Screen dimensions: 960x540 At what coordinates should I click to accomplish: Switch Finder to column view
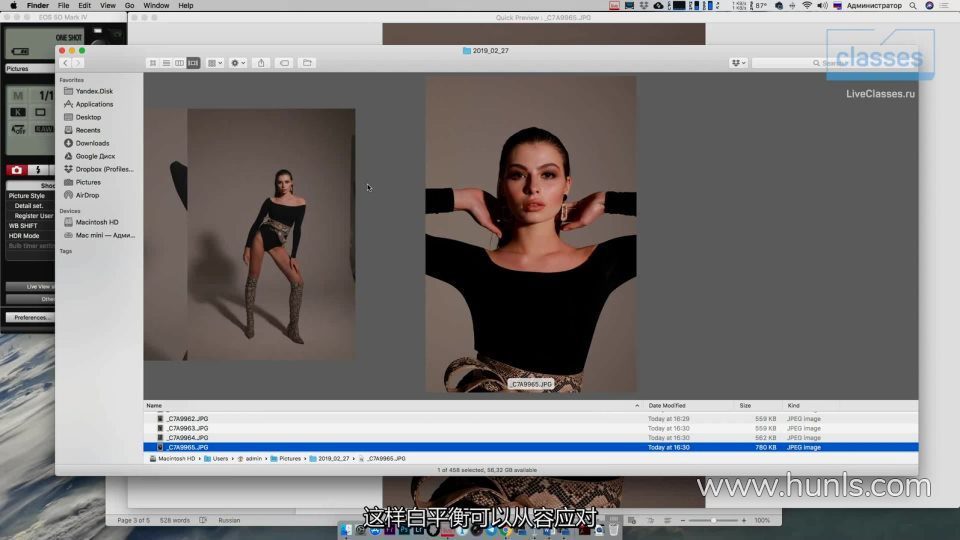tap(180, 63)
